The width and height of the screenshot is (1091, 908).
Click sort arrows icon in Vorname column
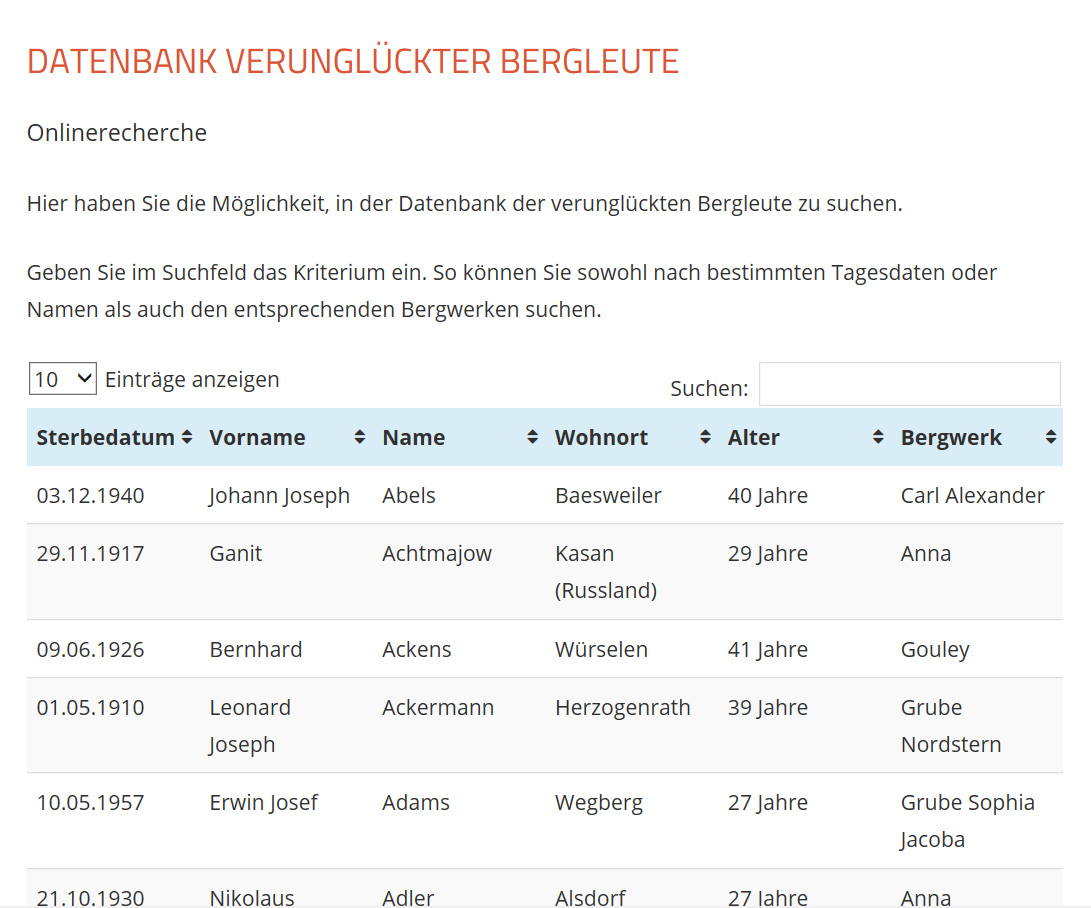[x=360, y=437]
